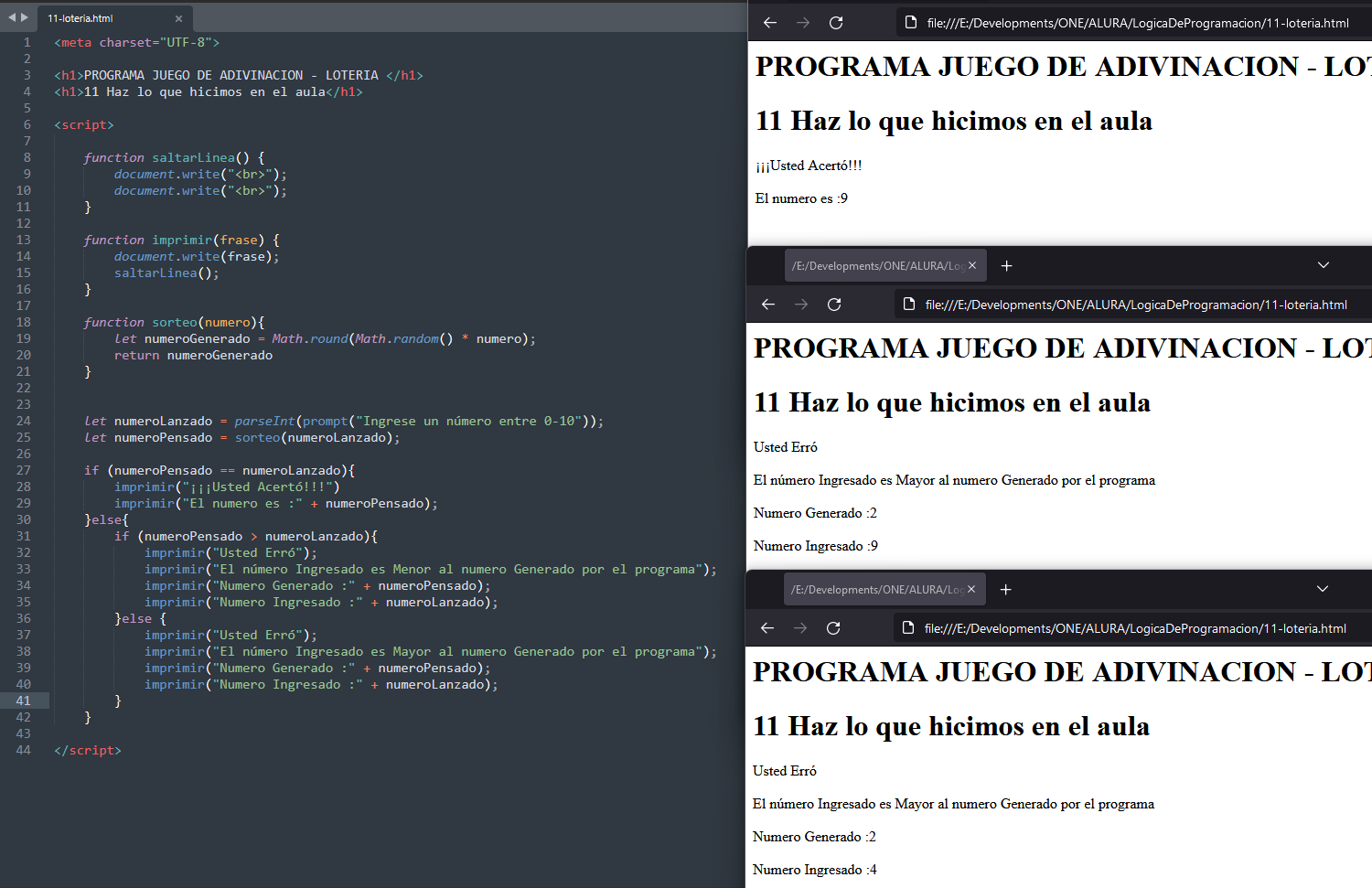Click the let numeroPensado = sorteo(numeroLanzado) line
The height and width of the screenshot is (888, 1372).
[241, 437]
